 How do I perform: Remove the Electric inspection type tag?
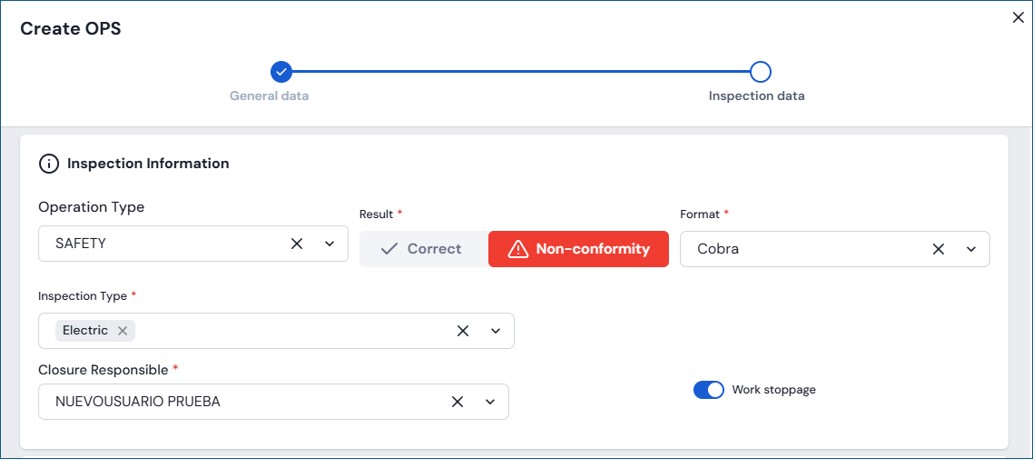click(x=122, y=331)
